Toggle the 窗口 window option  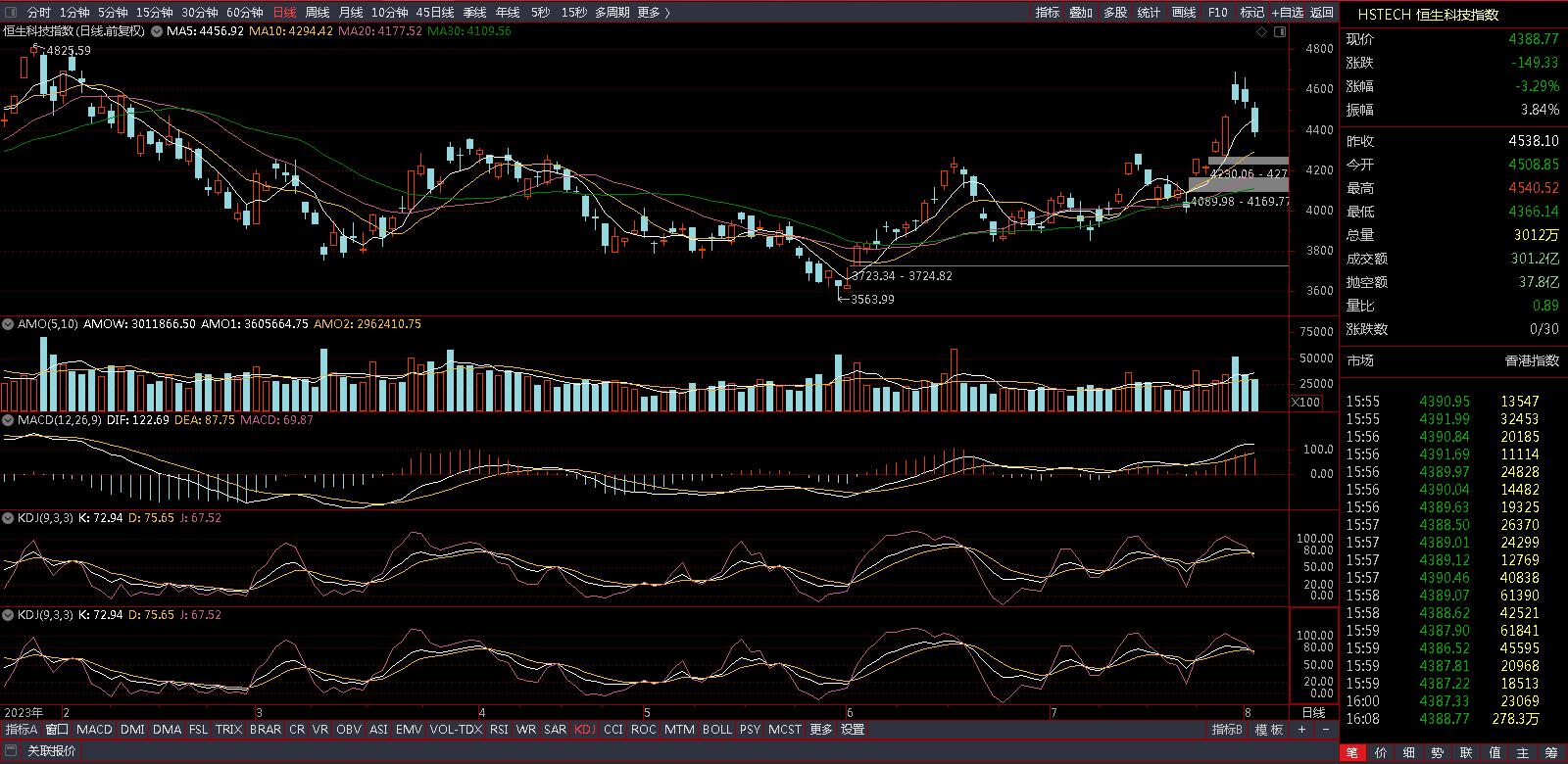coord(57,730)
